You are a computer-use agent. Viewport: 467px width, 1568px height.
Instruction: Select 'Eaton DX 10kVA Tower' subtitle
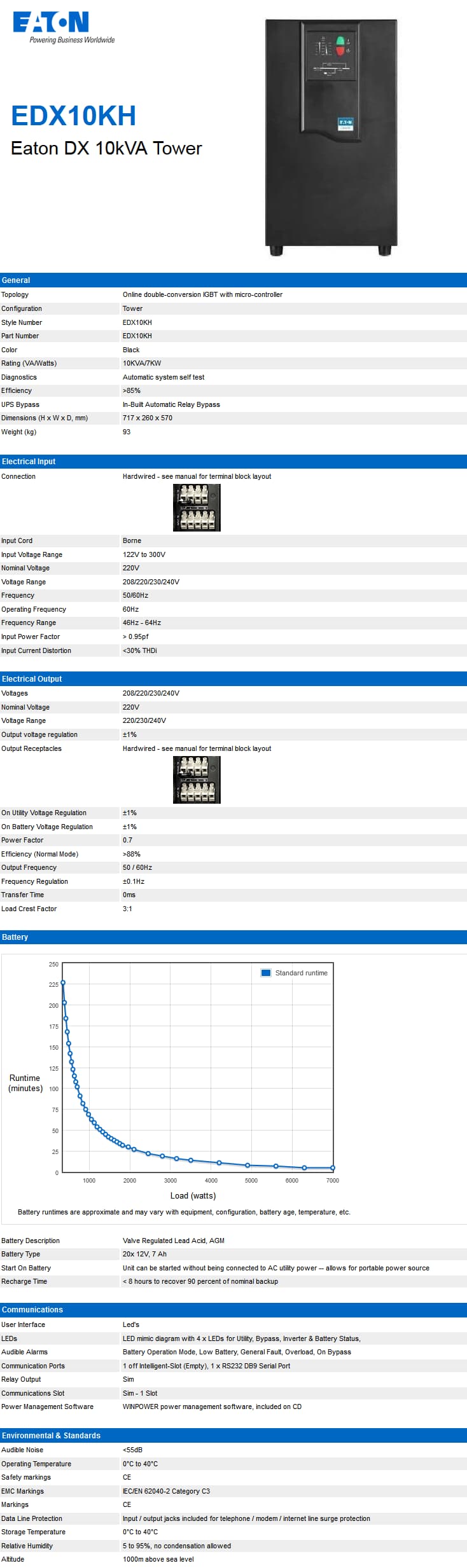tap(106, 148)
